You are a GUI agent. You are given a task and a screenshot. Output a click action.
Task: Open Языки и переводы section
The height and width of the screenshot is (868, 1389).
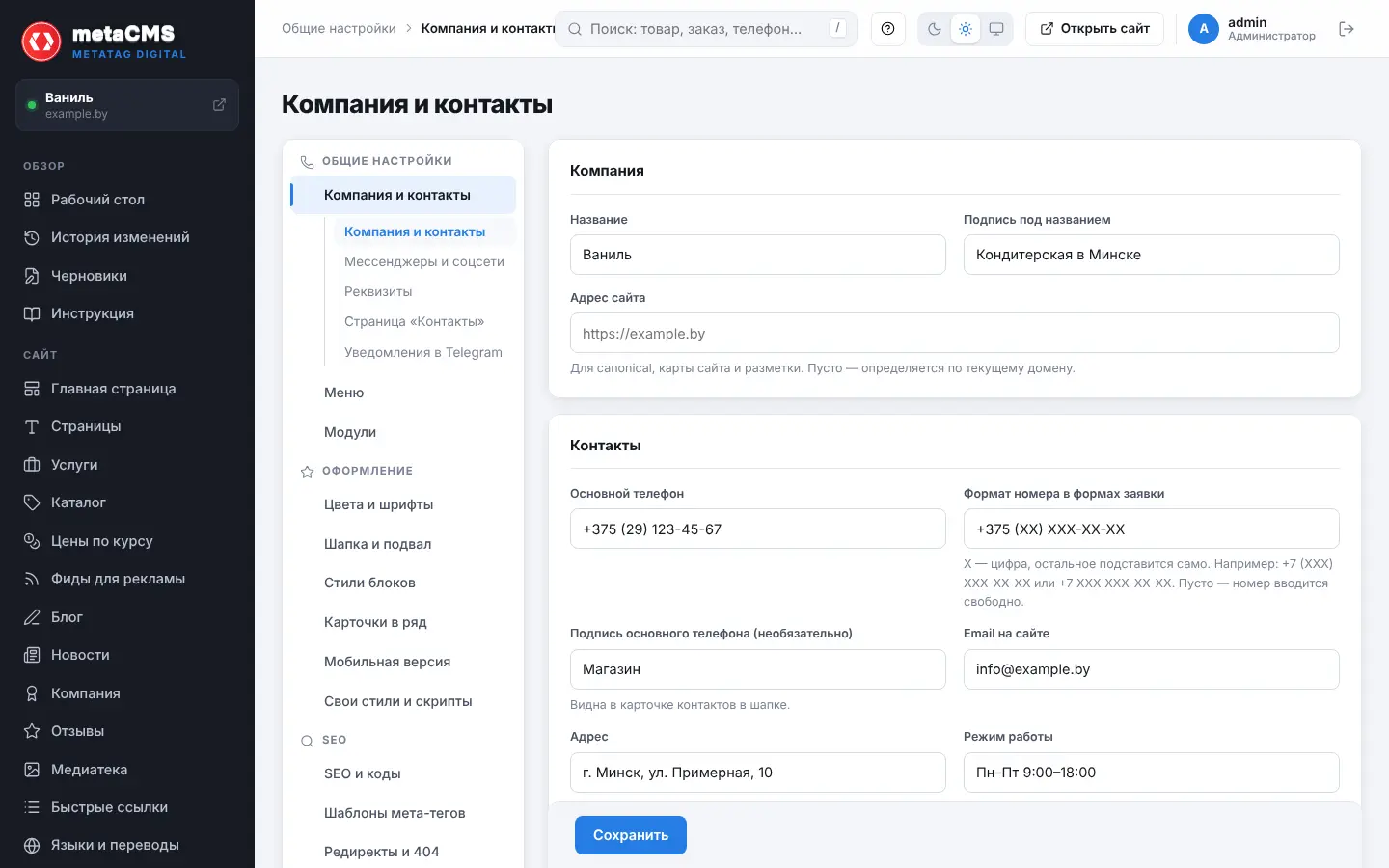pos(127,845)
